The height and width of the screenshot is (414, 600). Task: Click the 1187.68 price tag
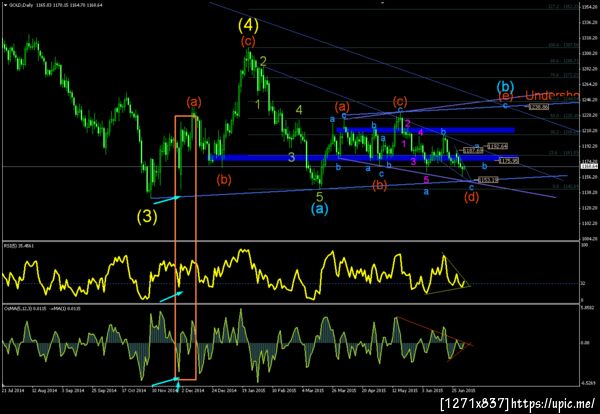[473, 151]
